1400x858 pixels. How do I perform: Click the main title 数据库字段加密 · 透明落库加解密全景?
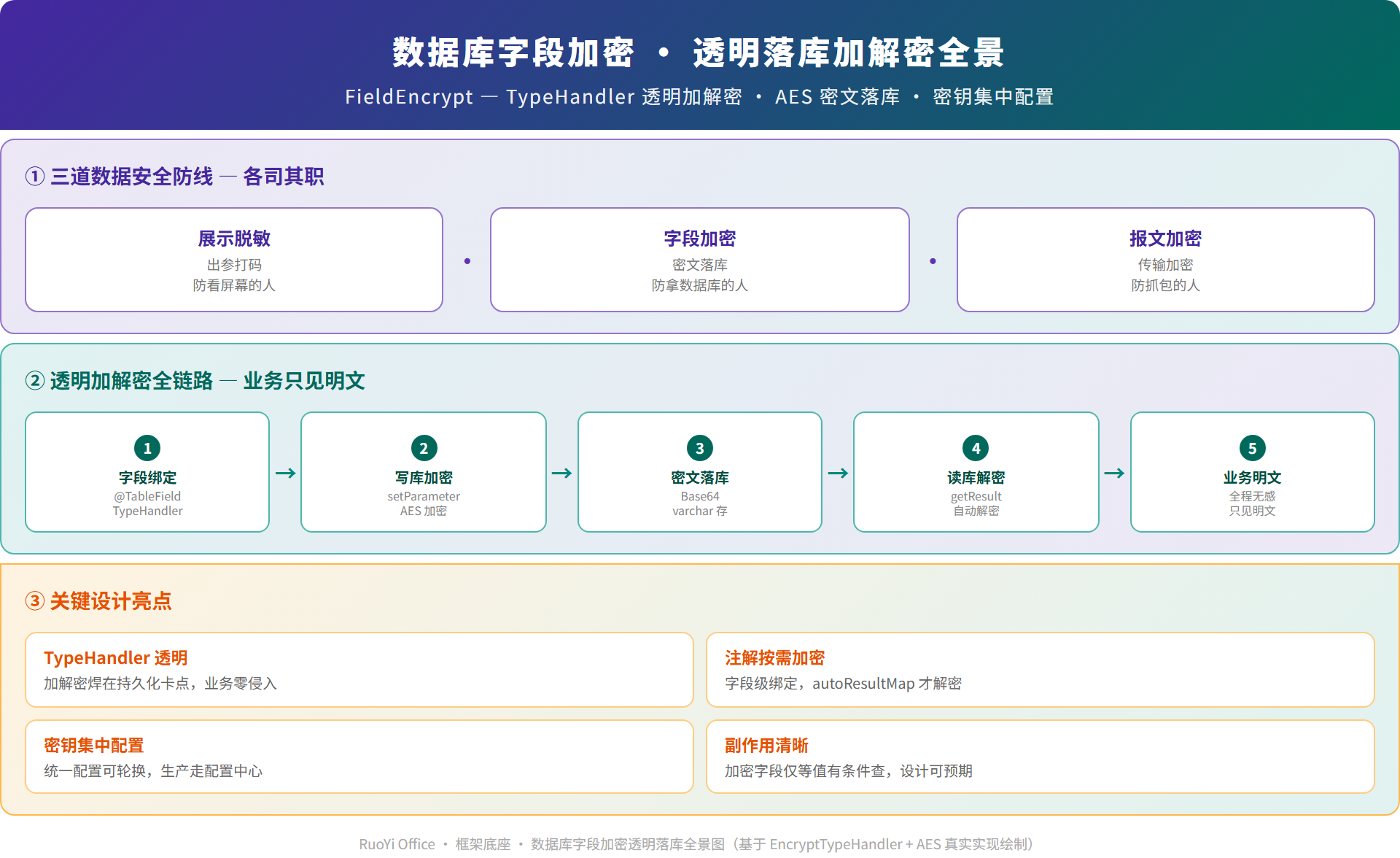coord(699,53)
